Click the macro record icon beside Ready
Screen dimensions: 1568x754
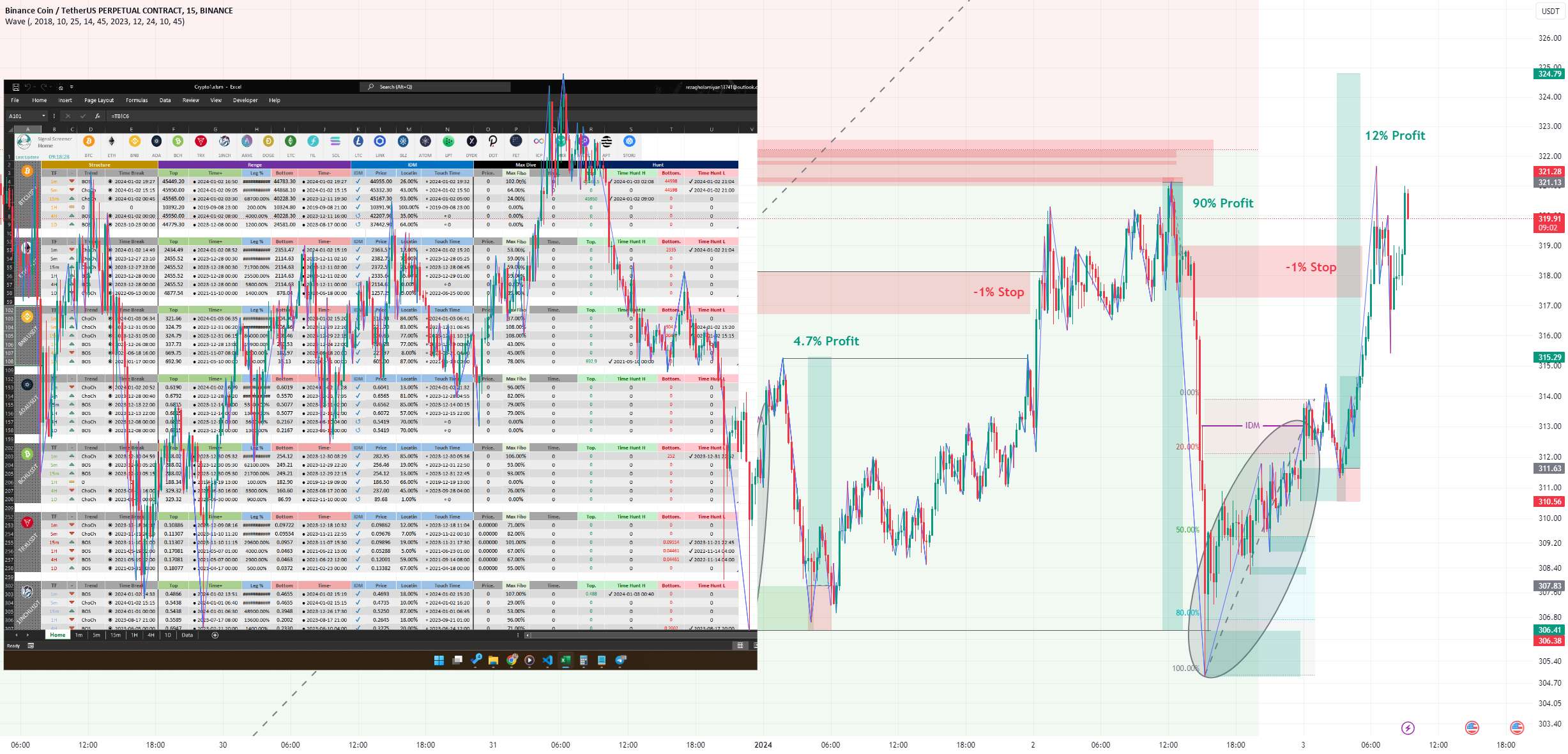coord(31,646)
